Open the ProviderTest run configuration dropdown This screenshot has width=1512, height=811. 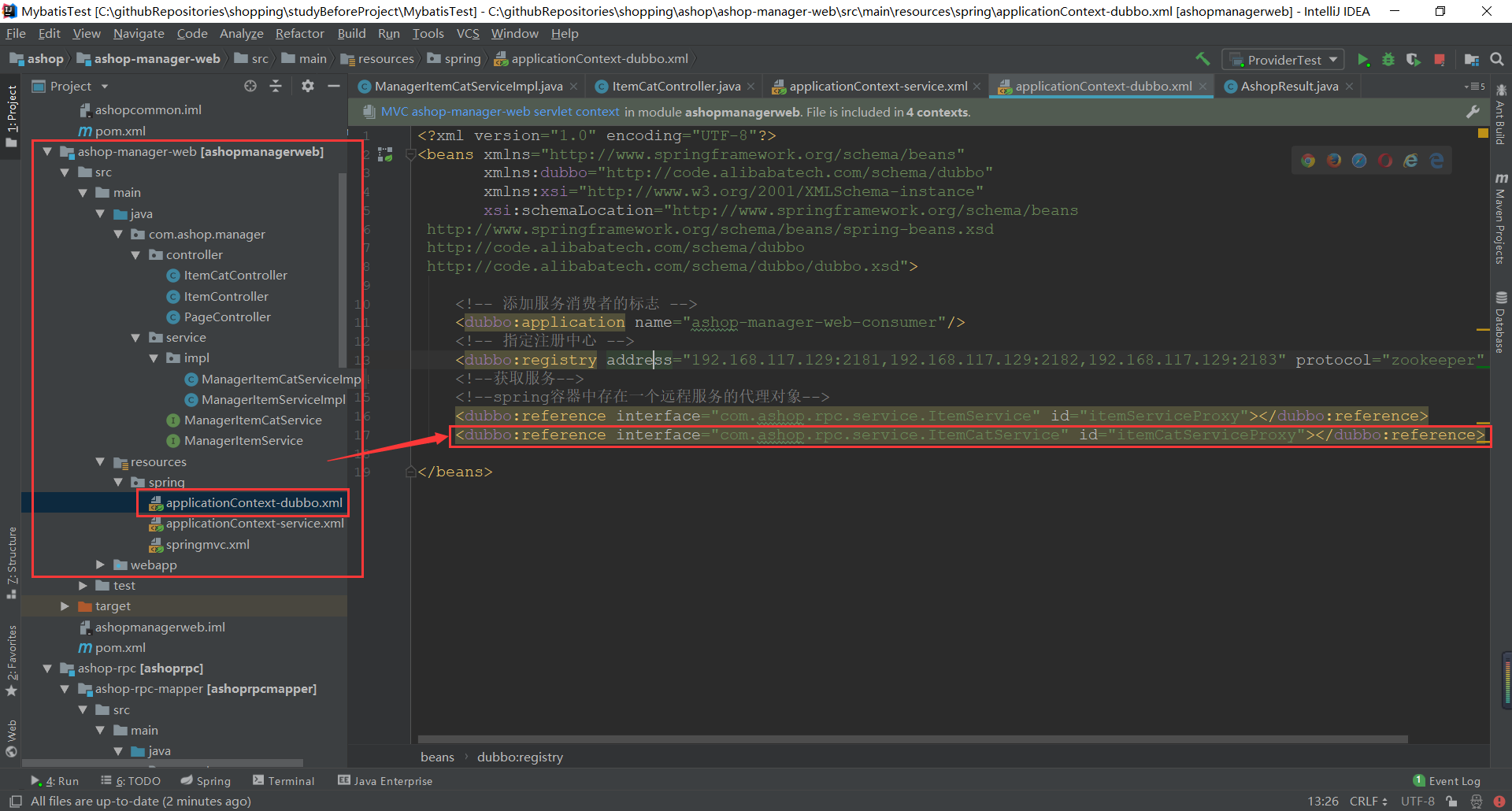tap(1283, 60)
